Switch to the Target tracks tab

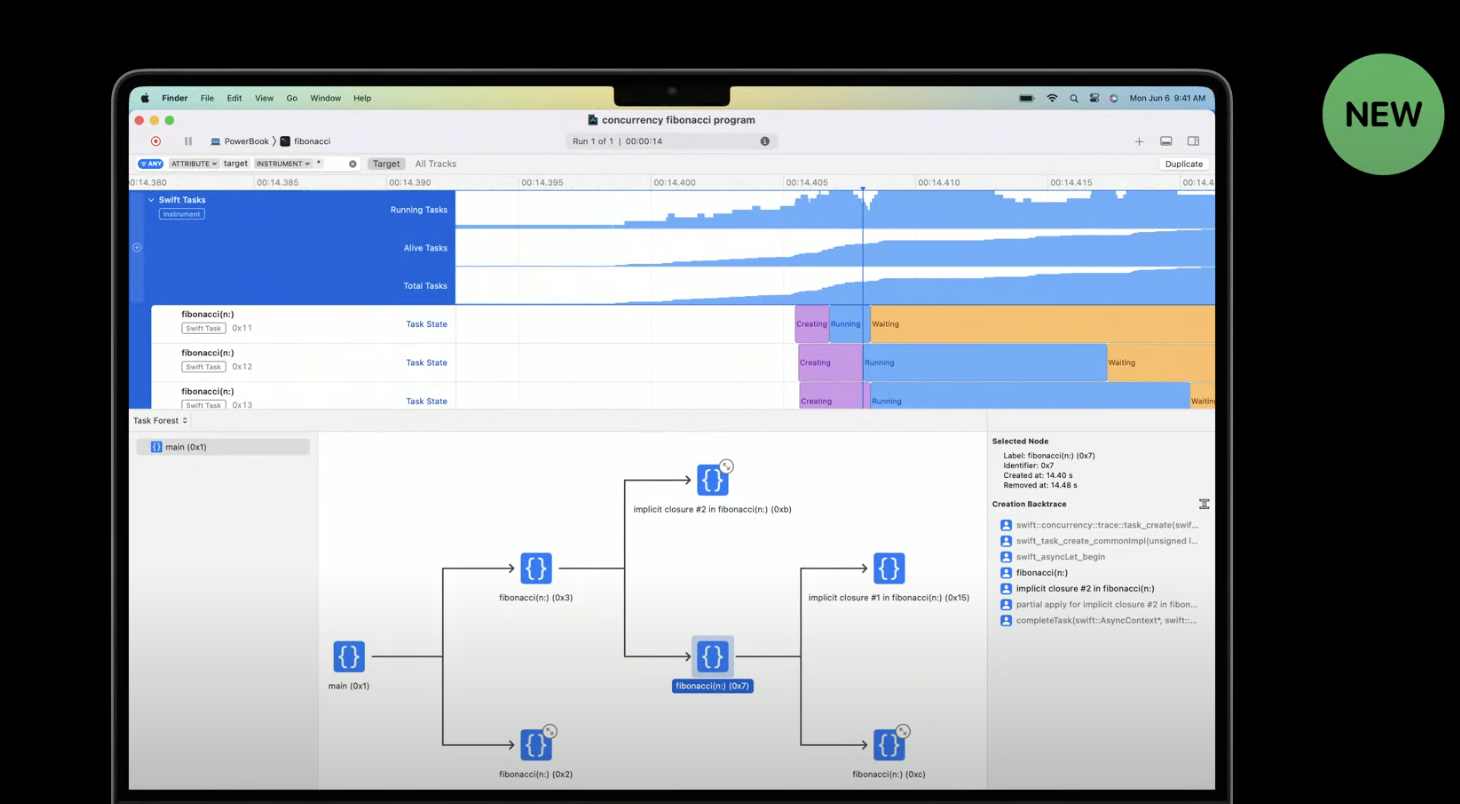click(386, 164)
